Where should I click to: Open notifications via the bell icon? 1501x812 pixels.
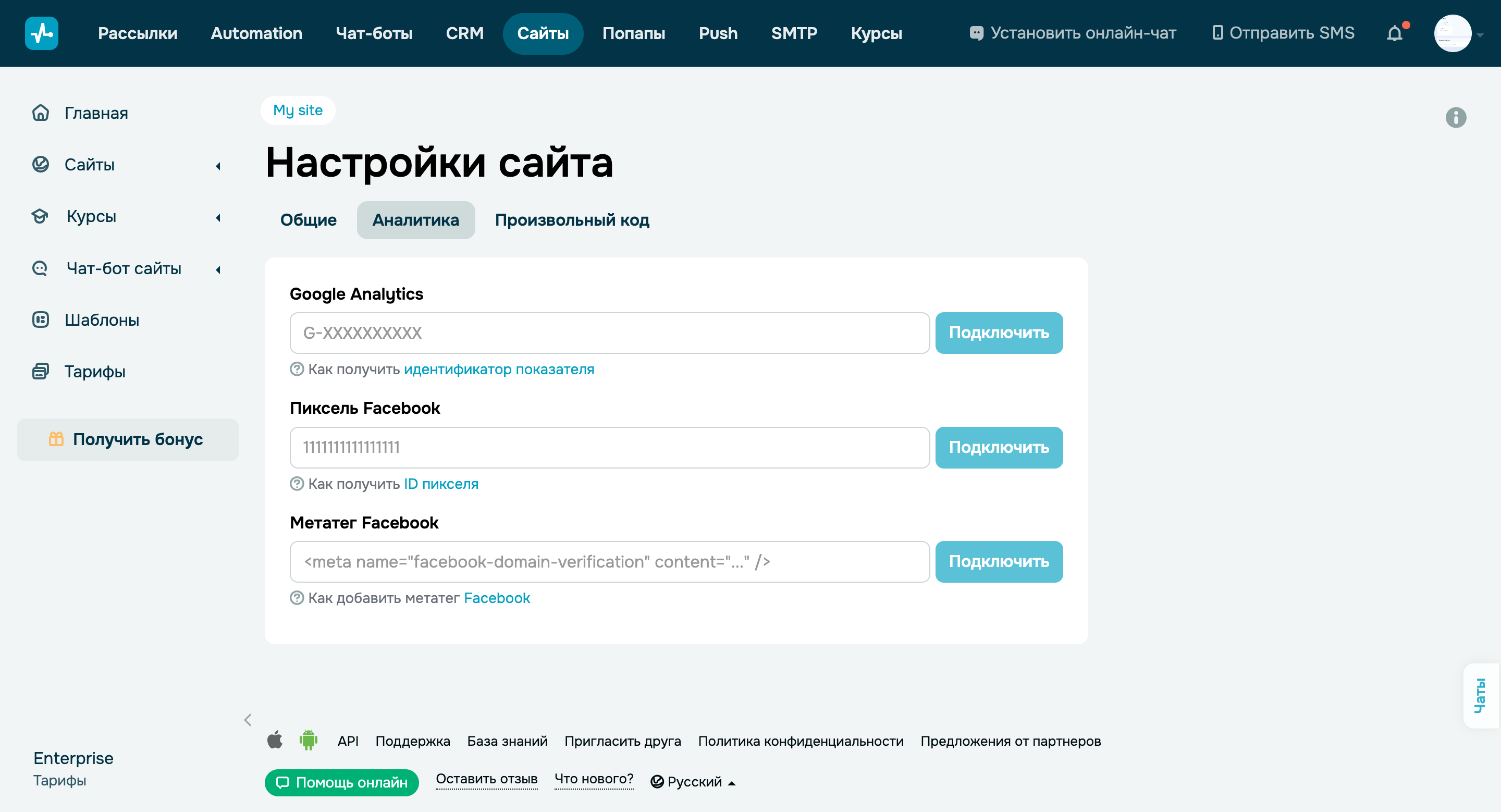tap(1395, 33)
